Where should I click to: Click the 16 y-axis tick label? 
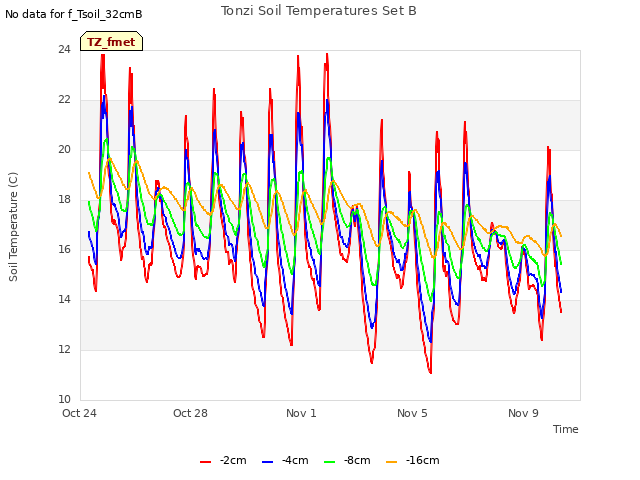click(64, 249)
